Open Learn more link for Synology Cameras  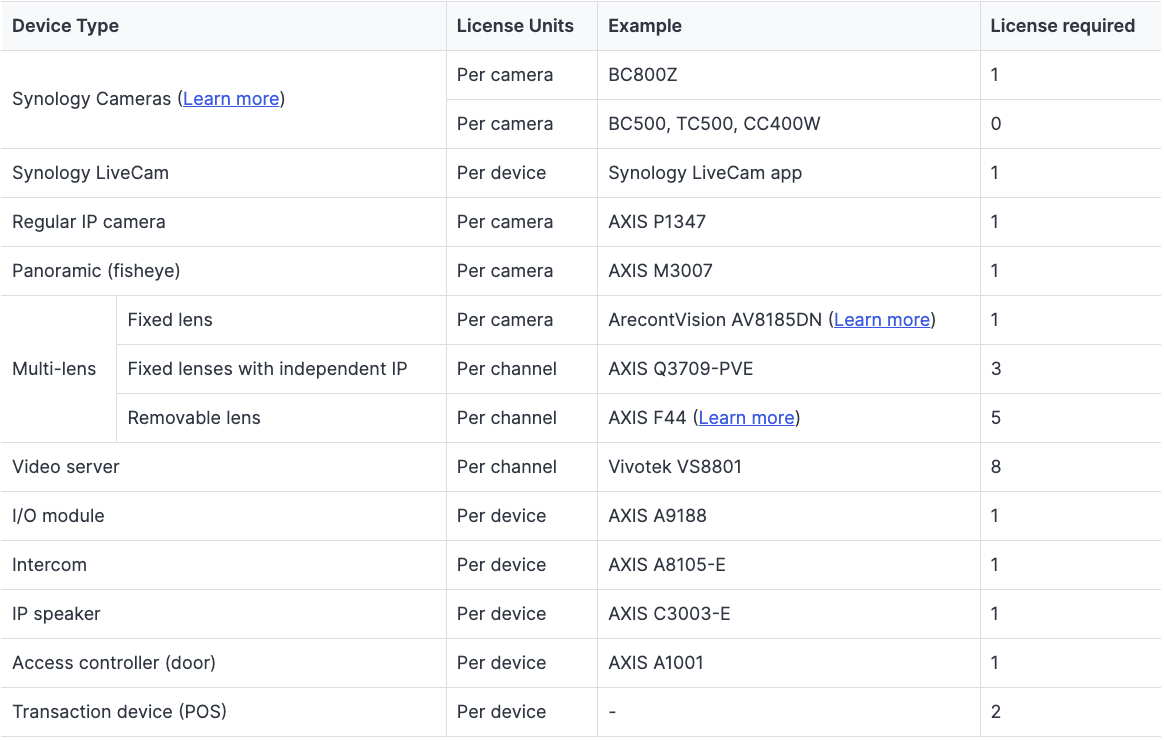click(x=231, y=99)
